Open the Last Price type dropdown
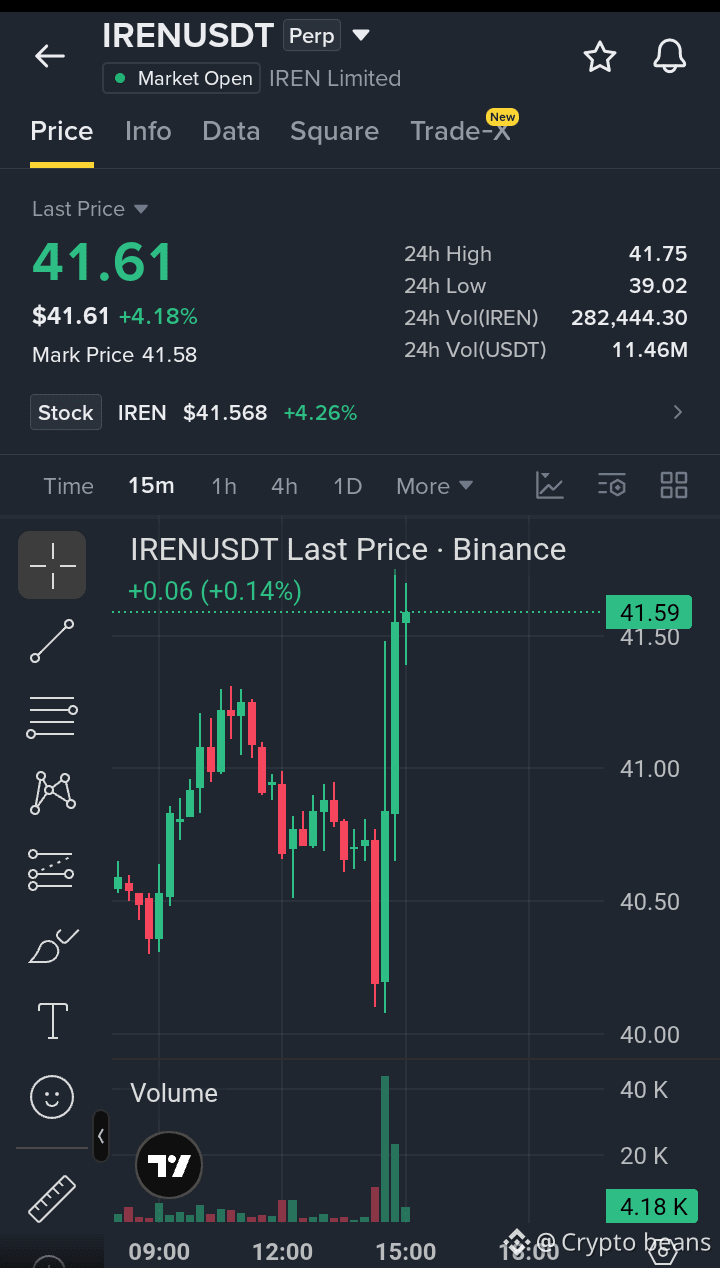720x1268 pixels. click(x=90, y=209)
